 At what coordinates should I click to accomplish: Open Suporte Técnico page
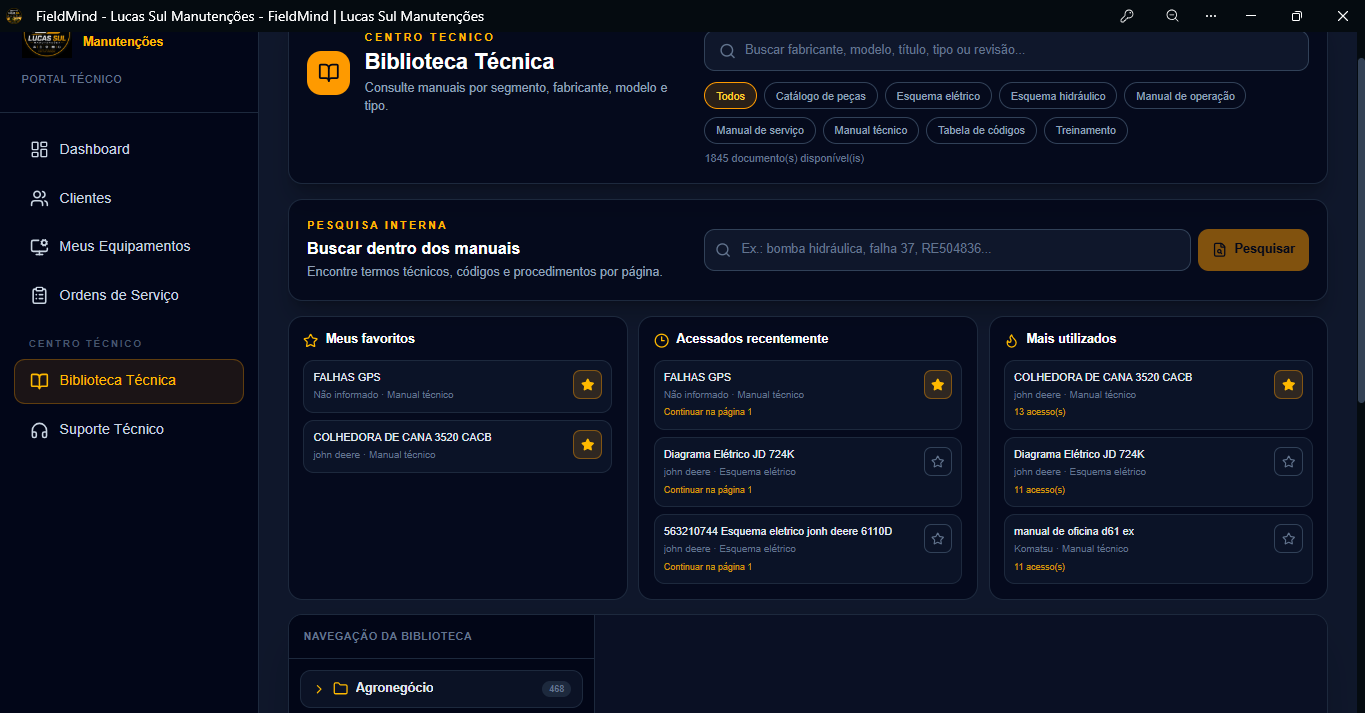pyautogui.click(x=128, y=429)
